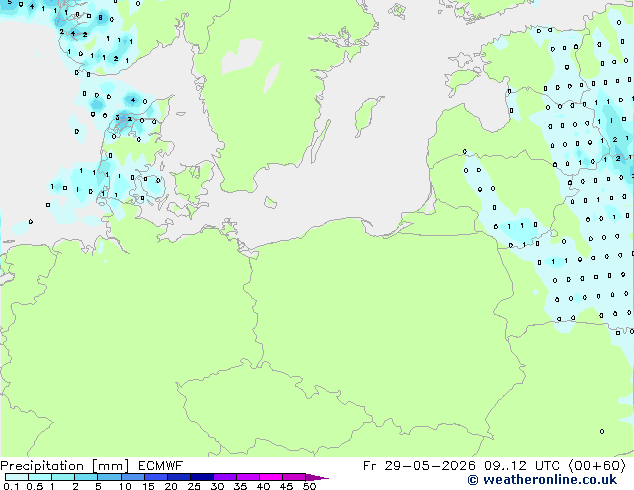Click the legend label "25"
This screenshot has width=634, height=490.
[x=194, y=486]
